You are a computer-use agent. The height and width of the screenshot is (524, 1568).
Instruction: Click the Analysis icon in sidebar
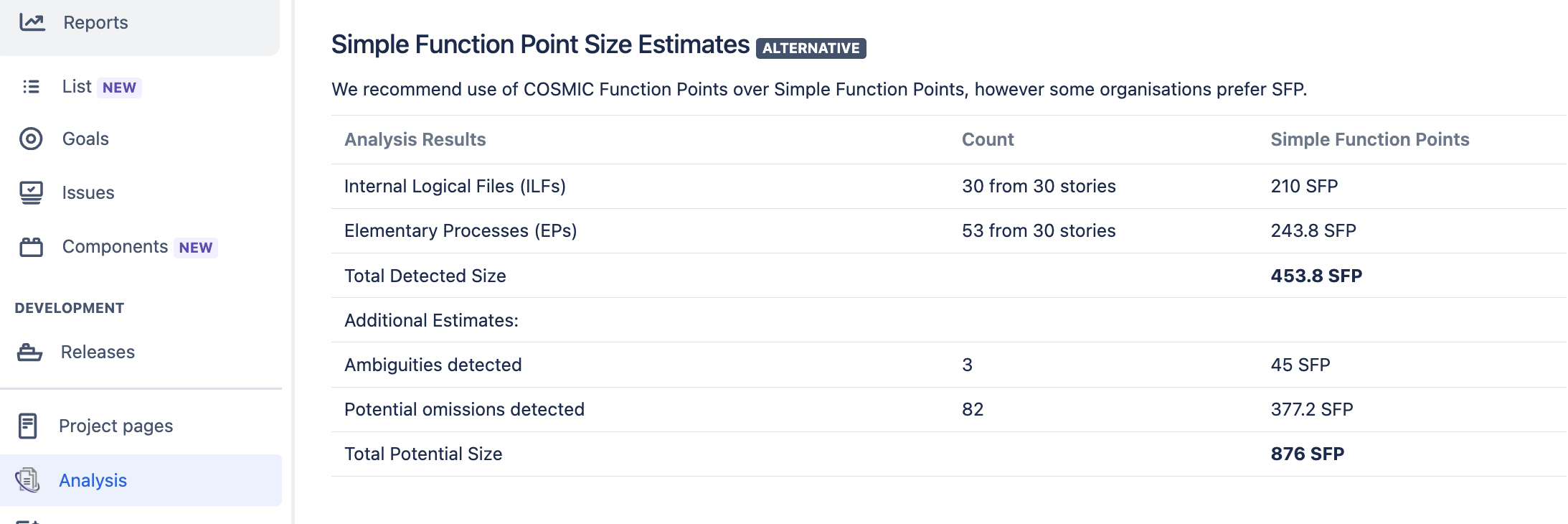pyautogui.click(x=28, y=480)
